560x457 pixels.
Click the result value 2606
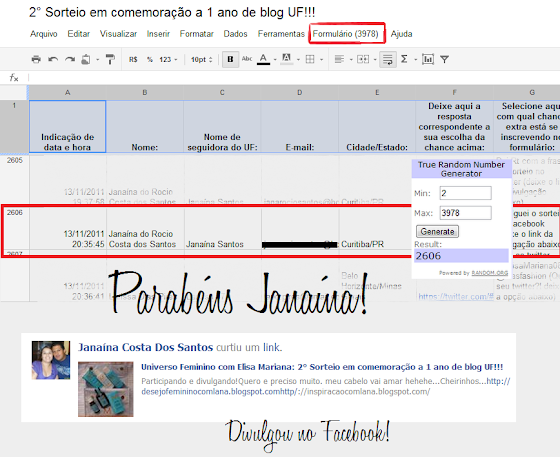(461, 256)
